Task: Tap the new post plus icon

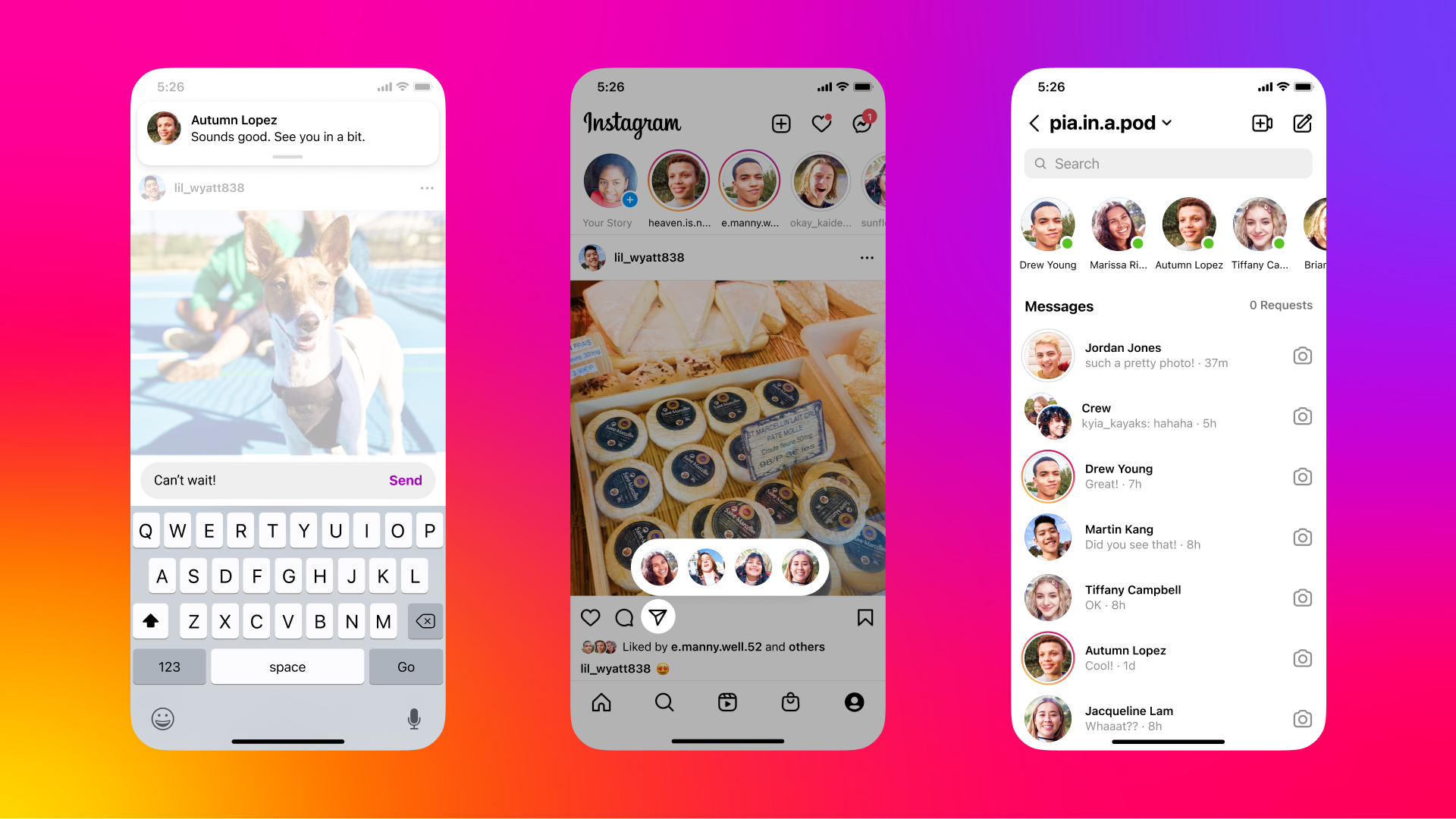Action: (x=782, y=121)
